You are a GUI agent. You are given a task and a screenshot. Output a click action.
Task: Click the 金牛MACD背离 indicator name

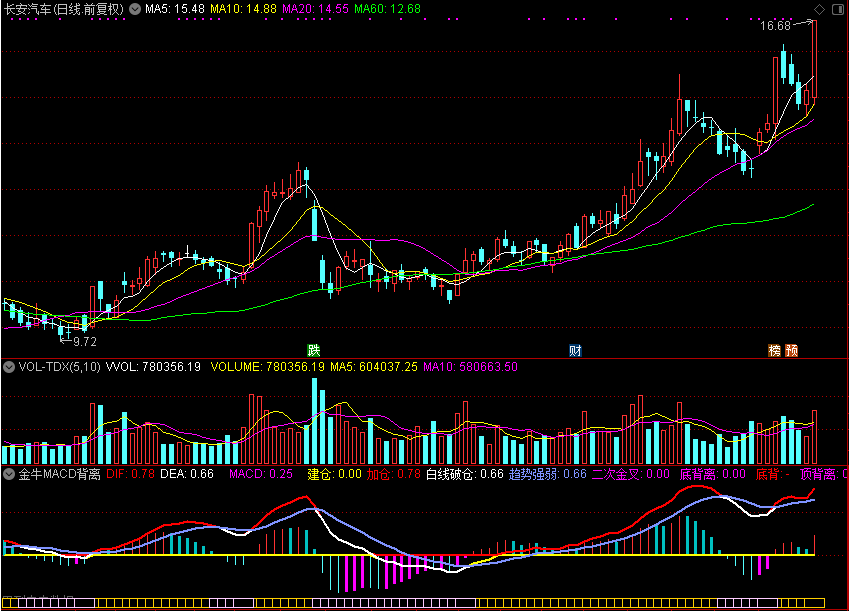pos(60,474)
